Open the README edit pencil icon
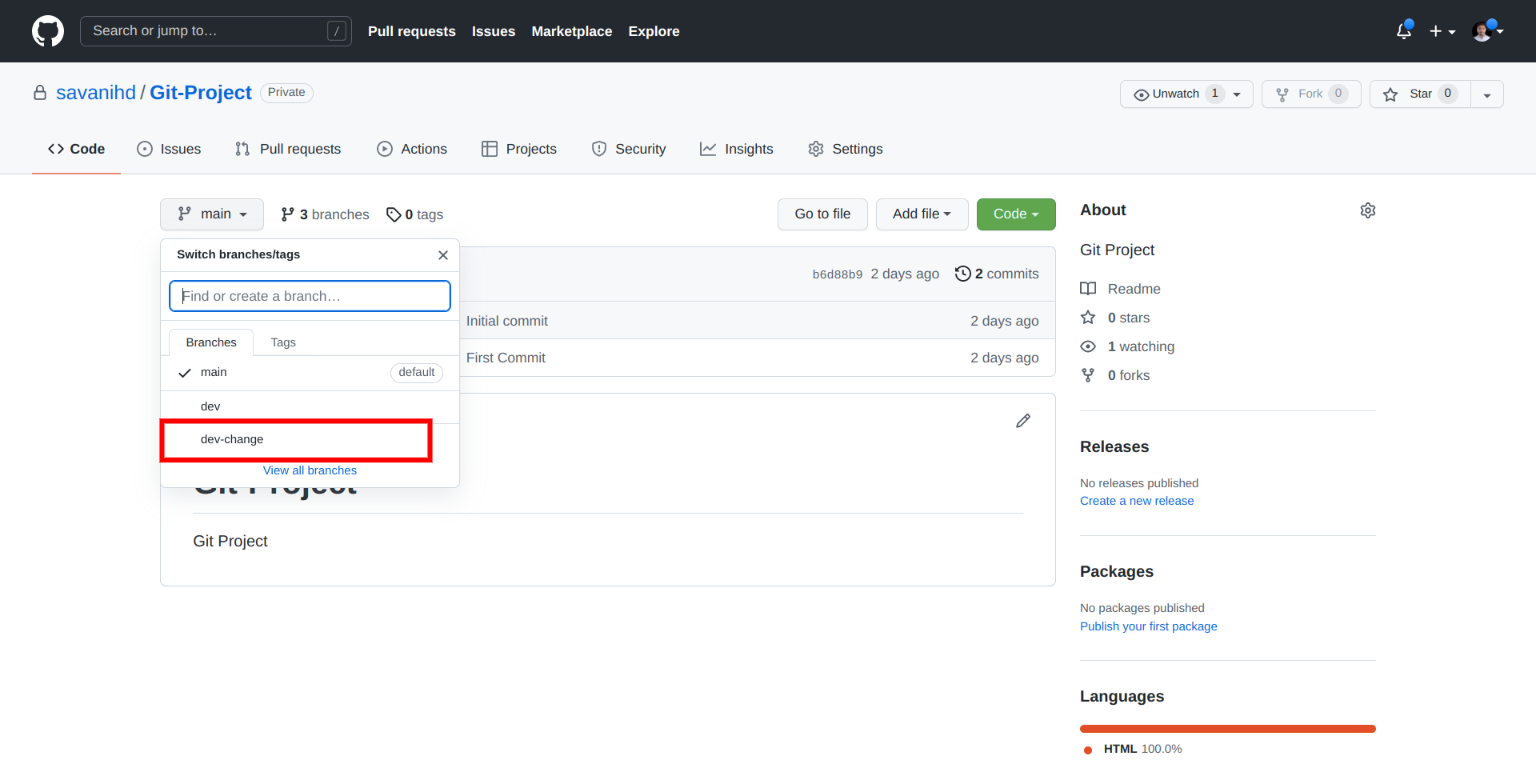 pyautogui.click(x=1022, y=420)
